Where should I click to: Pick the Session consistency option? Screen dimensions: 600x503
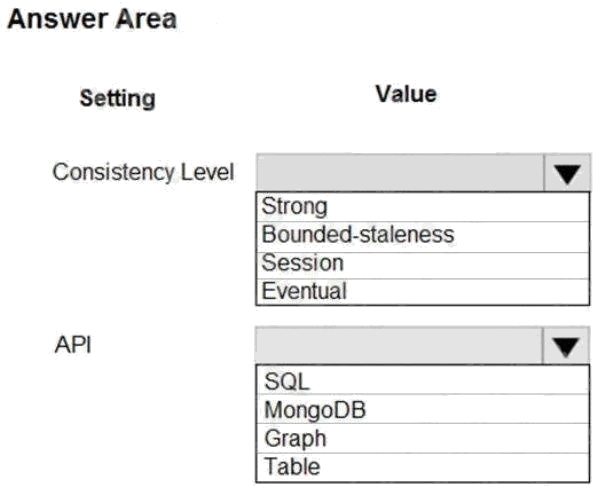coord(302,263)
